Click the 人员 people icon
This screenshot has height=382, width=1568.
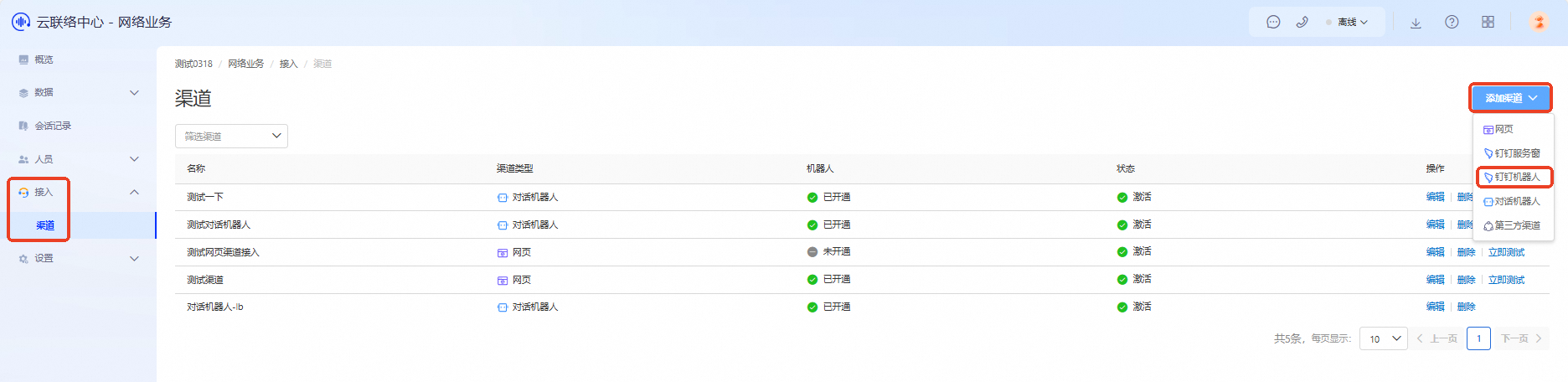(23, 159)
